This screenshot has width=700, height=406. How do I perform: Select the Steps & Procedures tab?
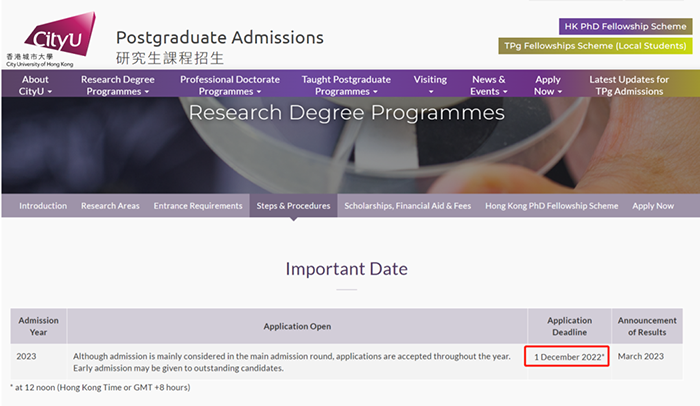(x=293, y=206)
